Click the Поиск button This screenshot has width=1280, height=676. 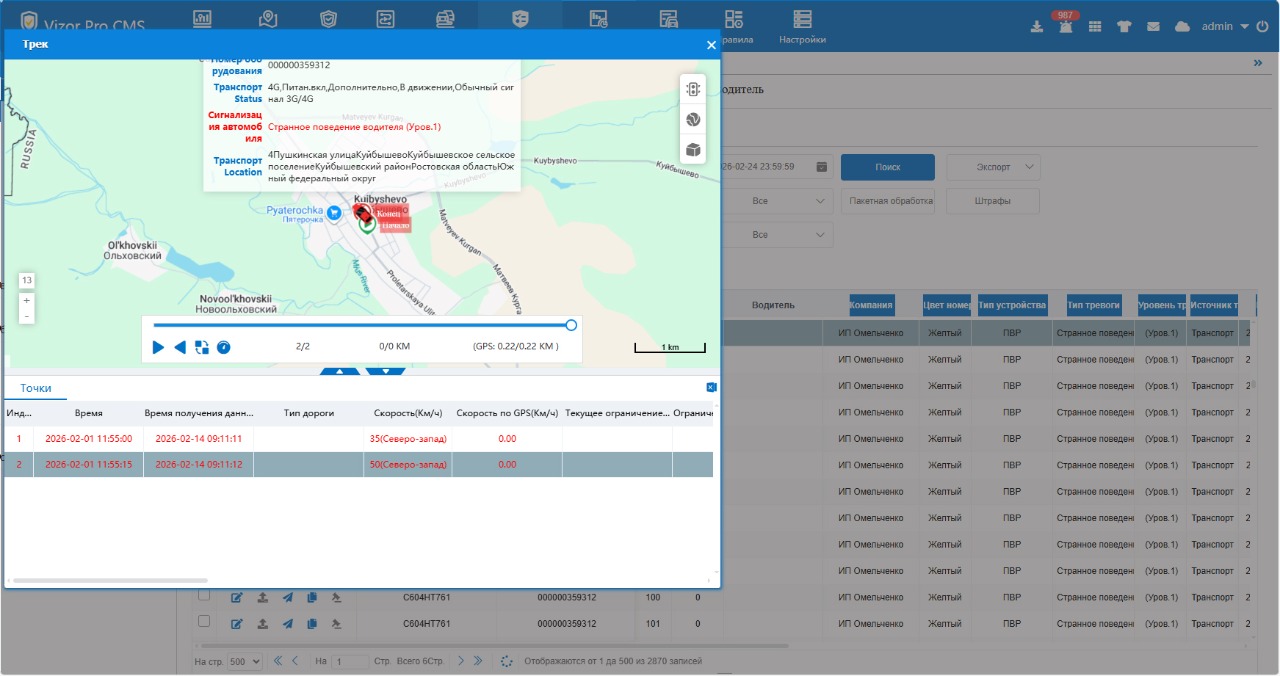point(887,167)
